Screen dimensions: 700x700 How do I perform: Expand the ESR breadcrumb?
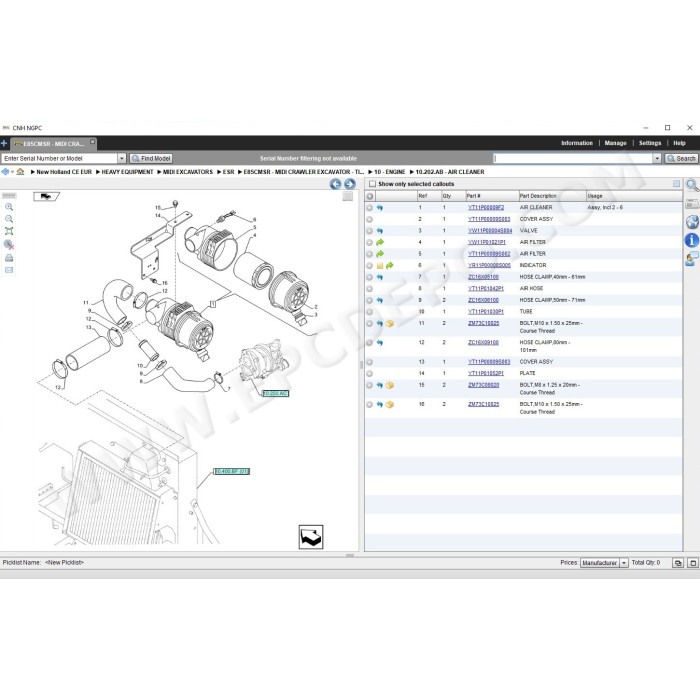219,172
